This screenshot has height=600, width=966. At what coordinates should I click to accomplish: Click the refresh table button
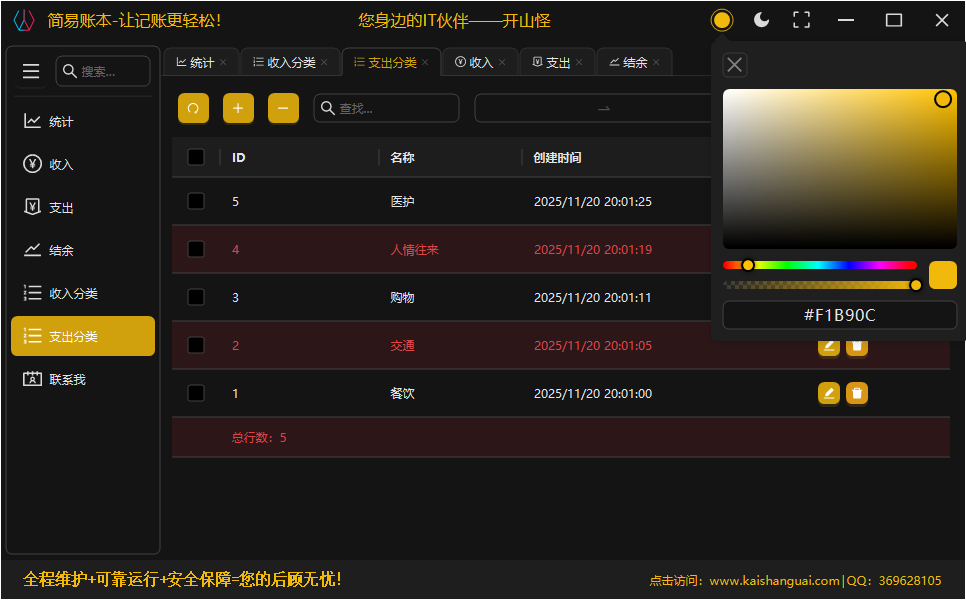[x=193, y=108]
